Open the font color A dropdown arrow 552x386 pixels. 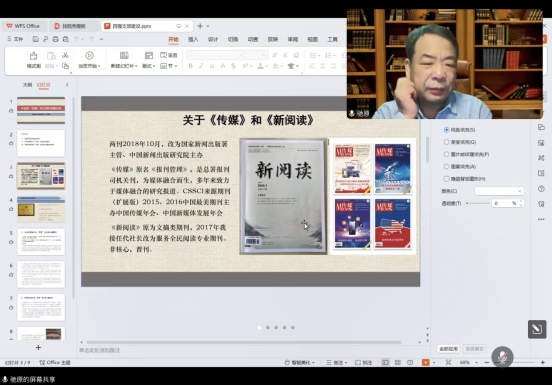(266, 66)
